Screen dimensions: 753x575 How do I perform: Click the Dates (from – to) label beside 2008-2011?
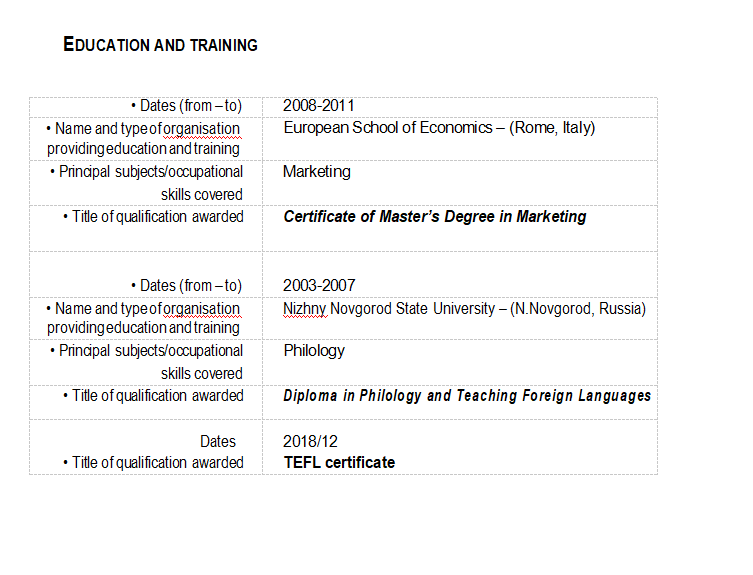(186, 106)
